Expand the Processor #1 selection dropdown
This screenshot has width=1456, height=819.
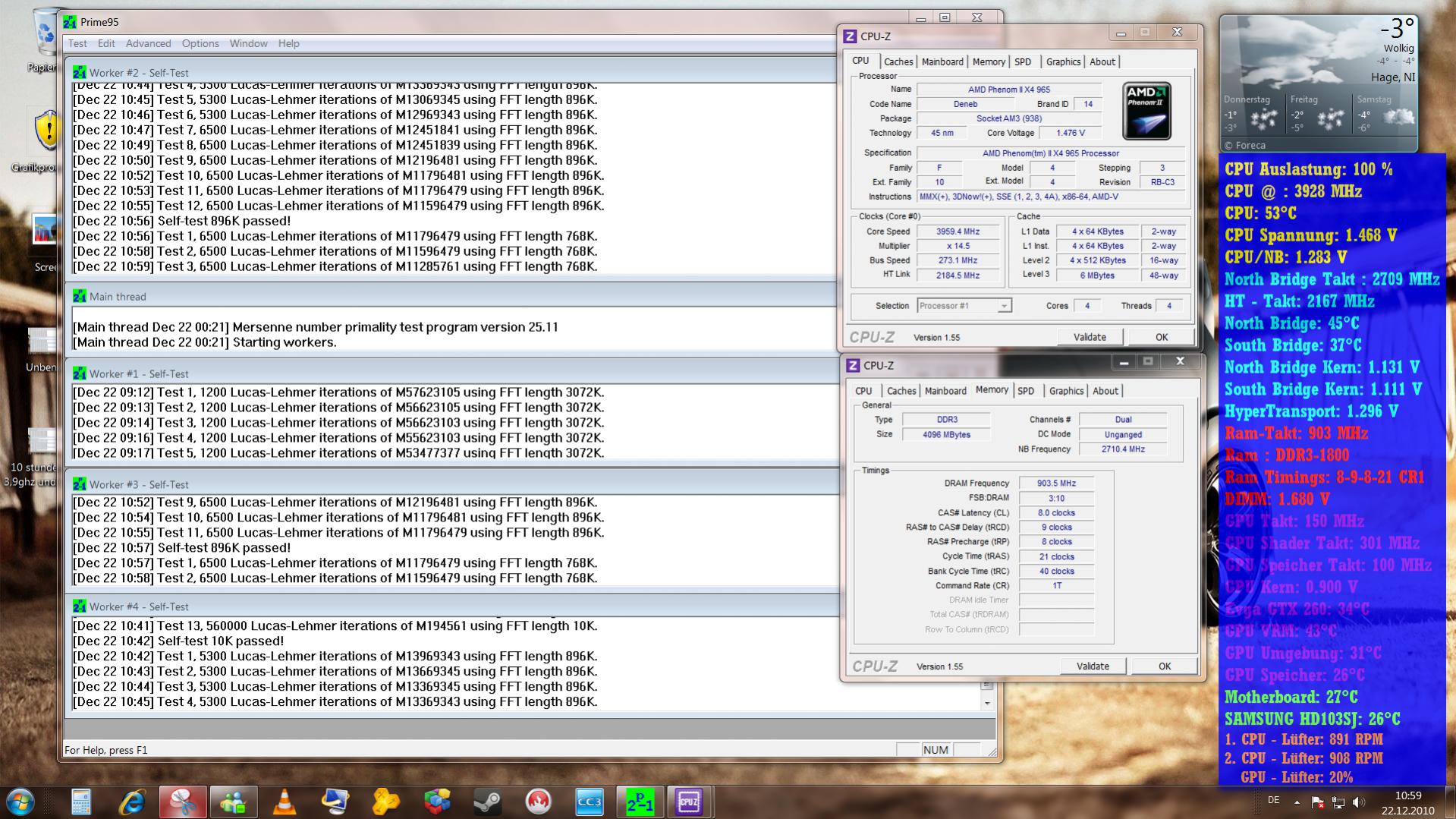coord(1004,306)
